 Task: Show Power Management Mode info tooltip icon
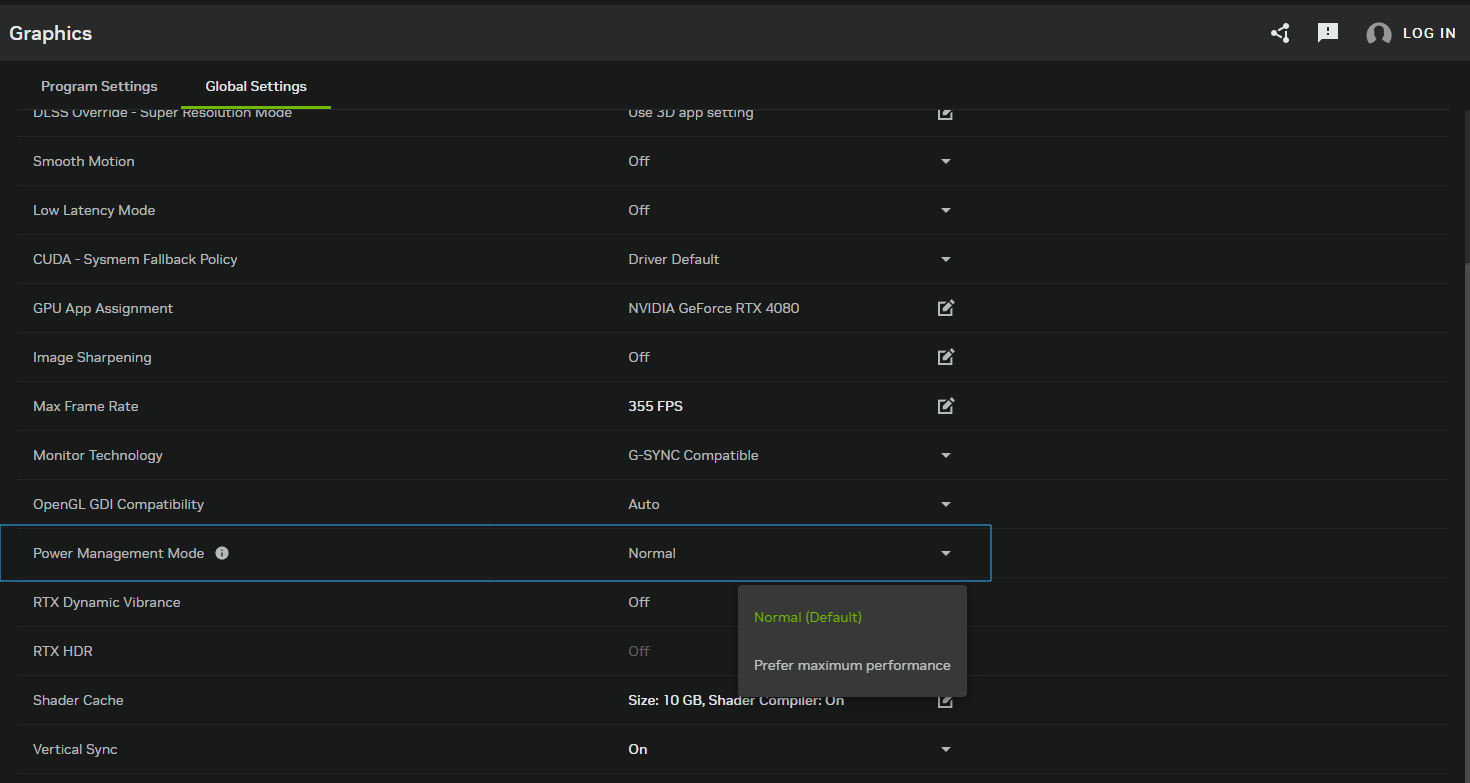coord(222,553)
